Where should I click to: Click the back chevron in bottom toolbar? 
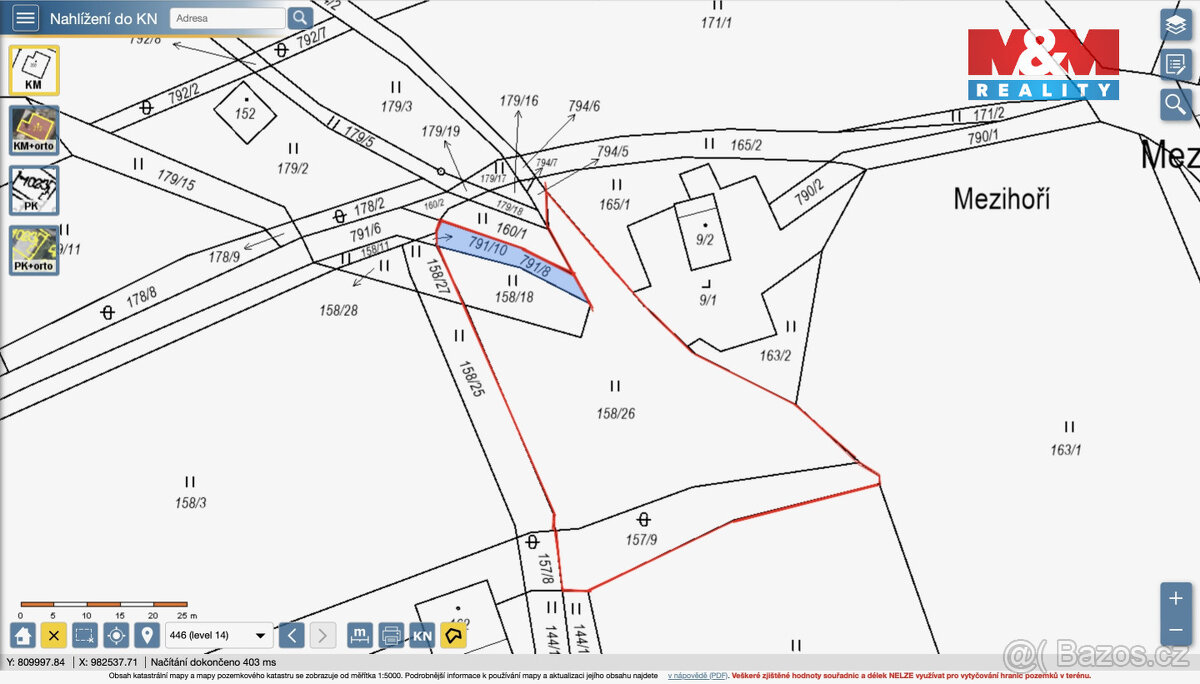(291, 635)
